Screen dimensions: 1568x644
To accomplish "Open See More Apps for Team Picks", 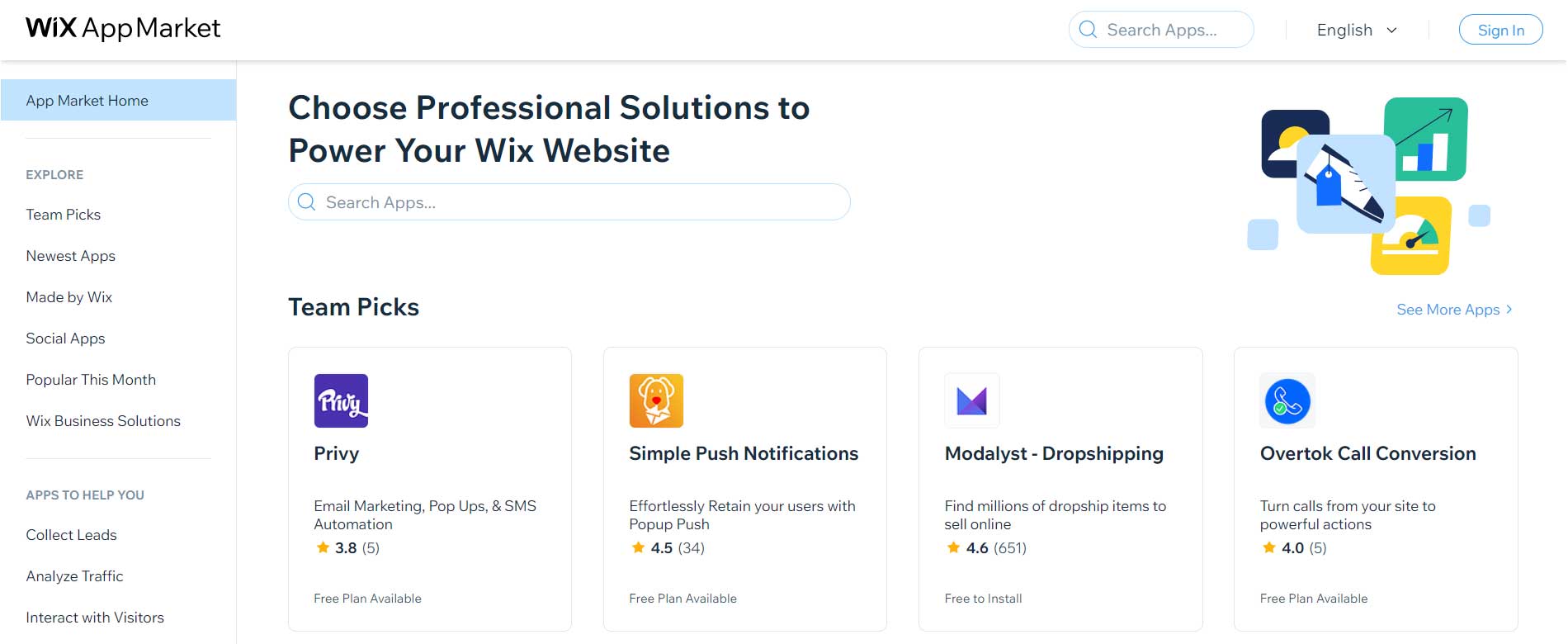I will point(1454,310).
